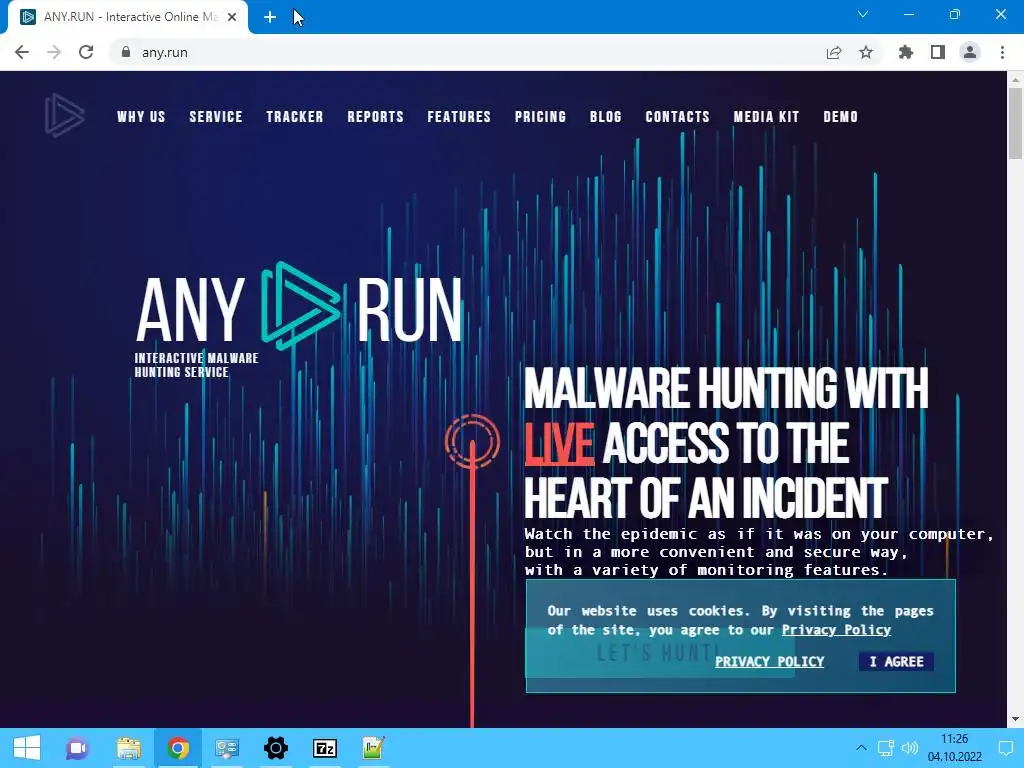Accept cookies with I AGREE button

coord(896,662)
